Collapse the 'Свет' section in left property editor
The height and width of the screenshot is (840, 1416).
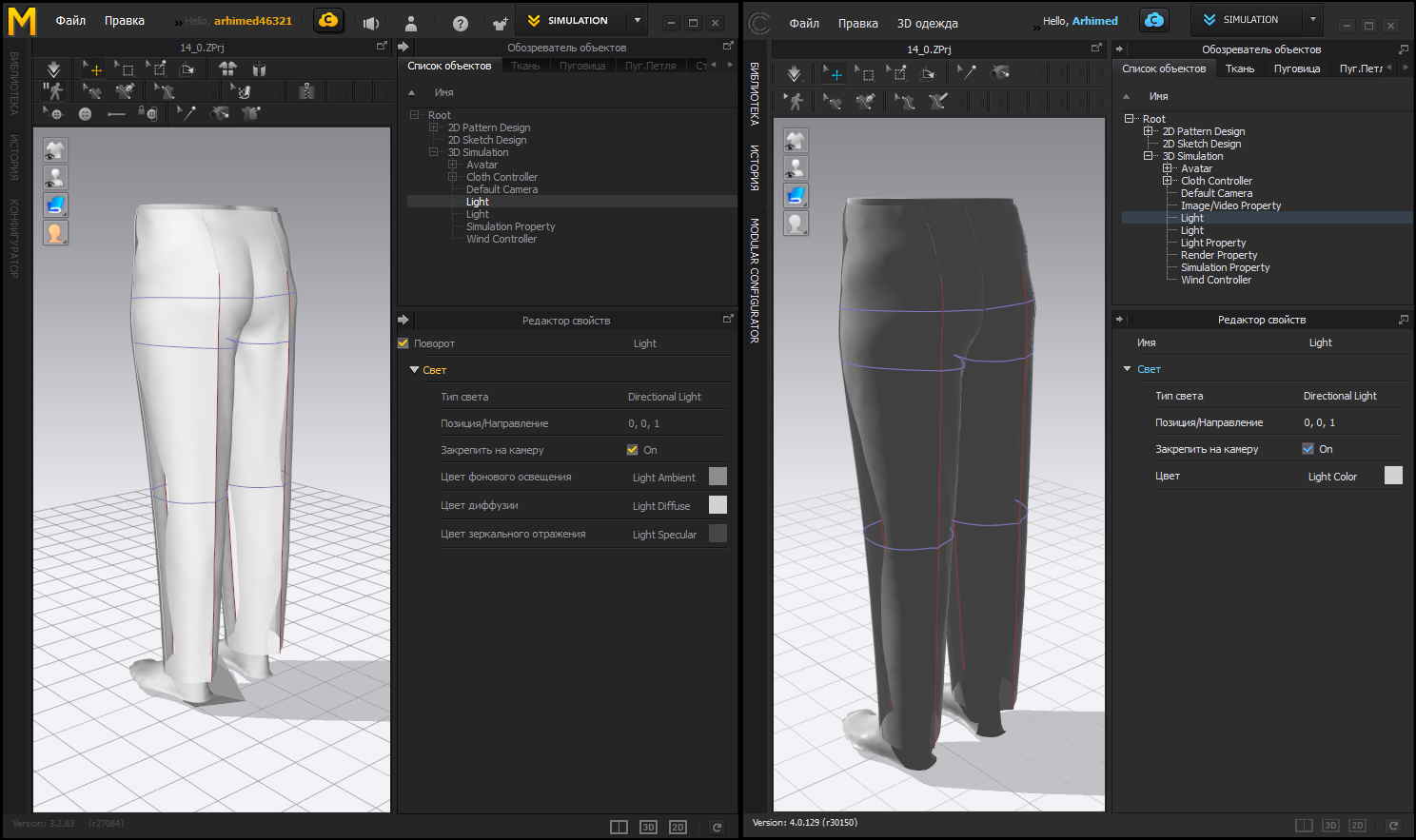[414, 370]
